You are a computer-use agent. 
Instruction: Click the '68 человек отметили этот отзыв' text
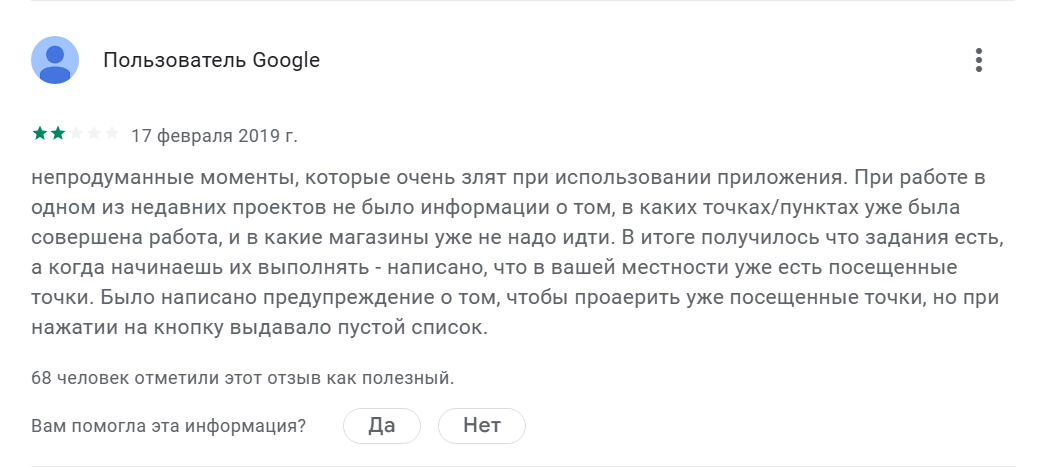[243, 378]
